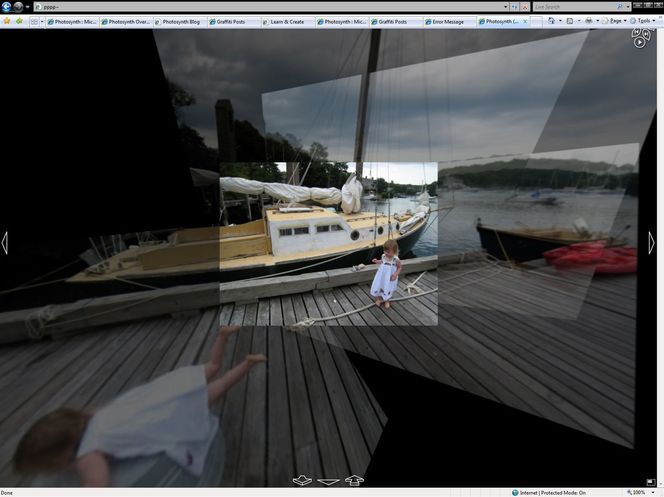664x497 pixels.
Task: Expand the zoom level dropdown arrow
Action: pos(653,493)
